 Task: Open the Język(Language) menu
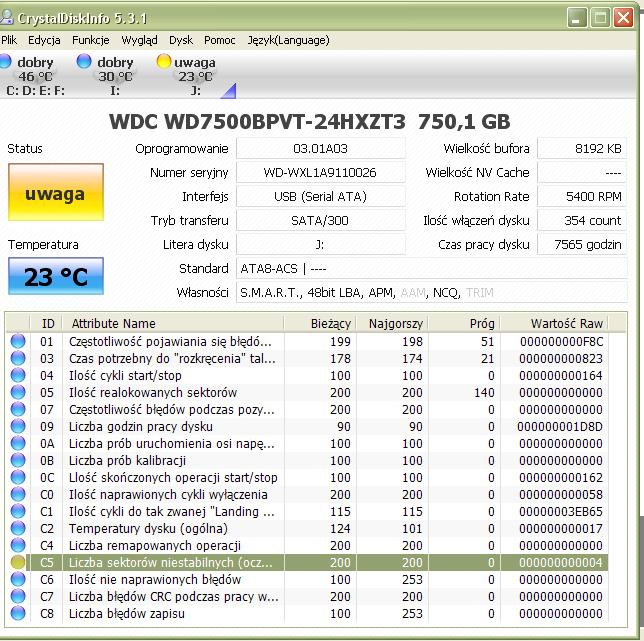pos(288,40)
